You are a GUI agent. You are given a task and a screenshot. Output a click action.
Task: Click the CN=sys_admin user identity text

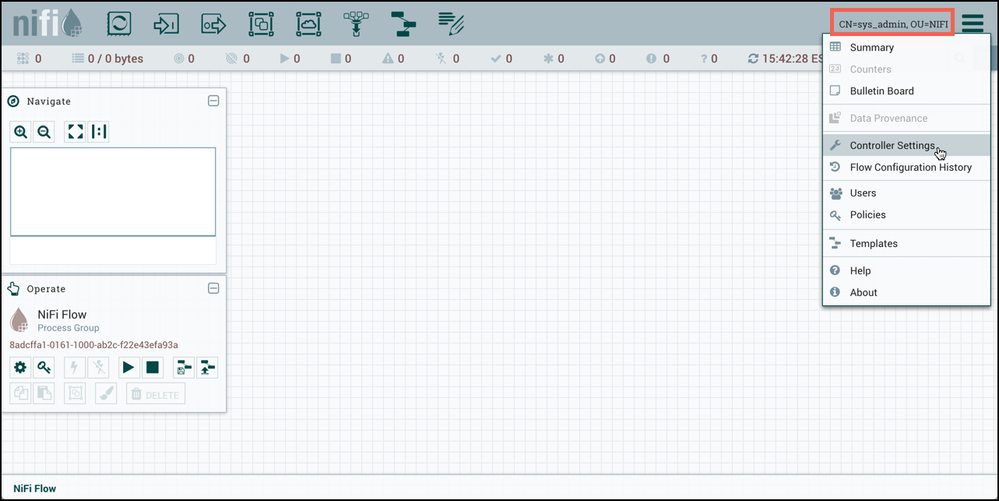click(x=893, y=24)
